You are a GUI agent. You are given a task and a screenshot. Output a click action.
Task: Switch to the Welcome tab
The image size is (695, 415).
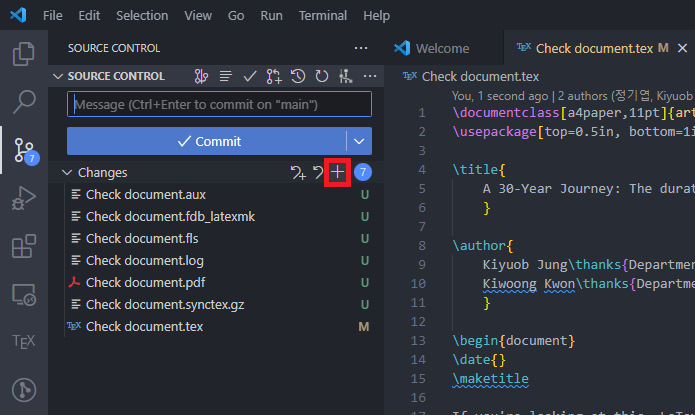441,48
